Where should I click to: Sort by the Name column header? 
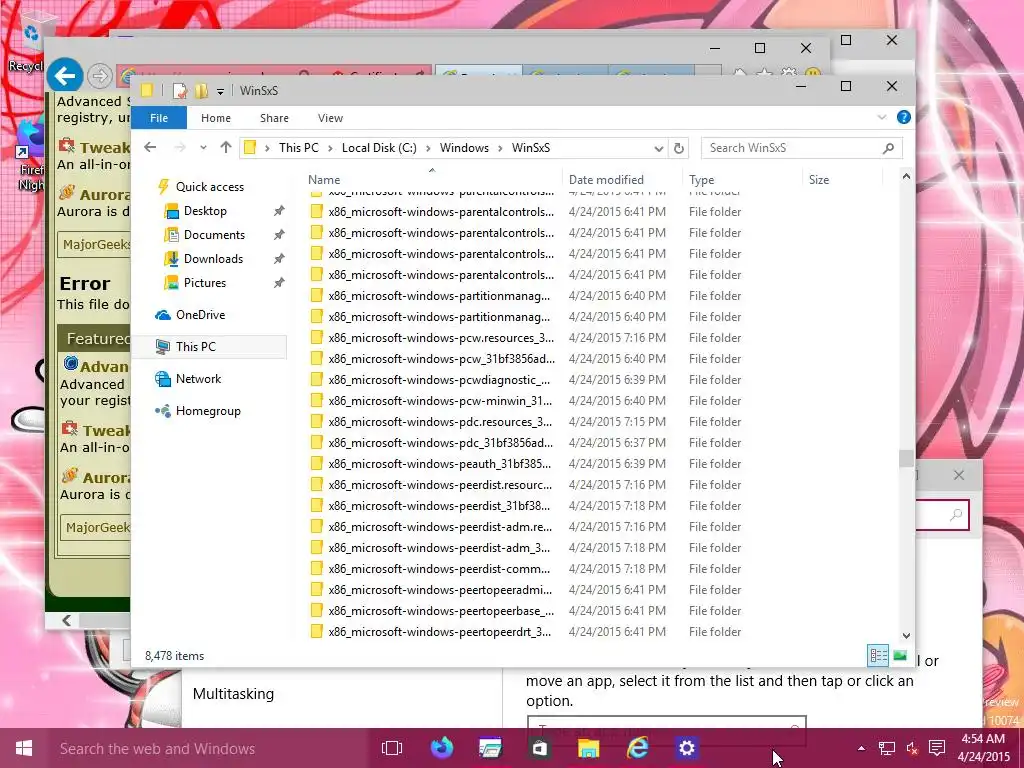coord(324,180)
